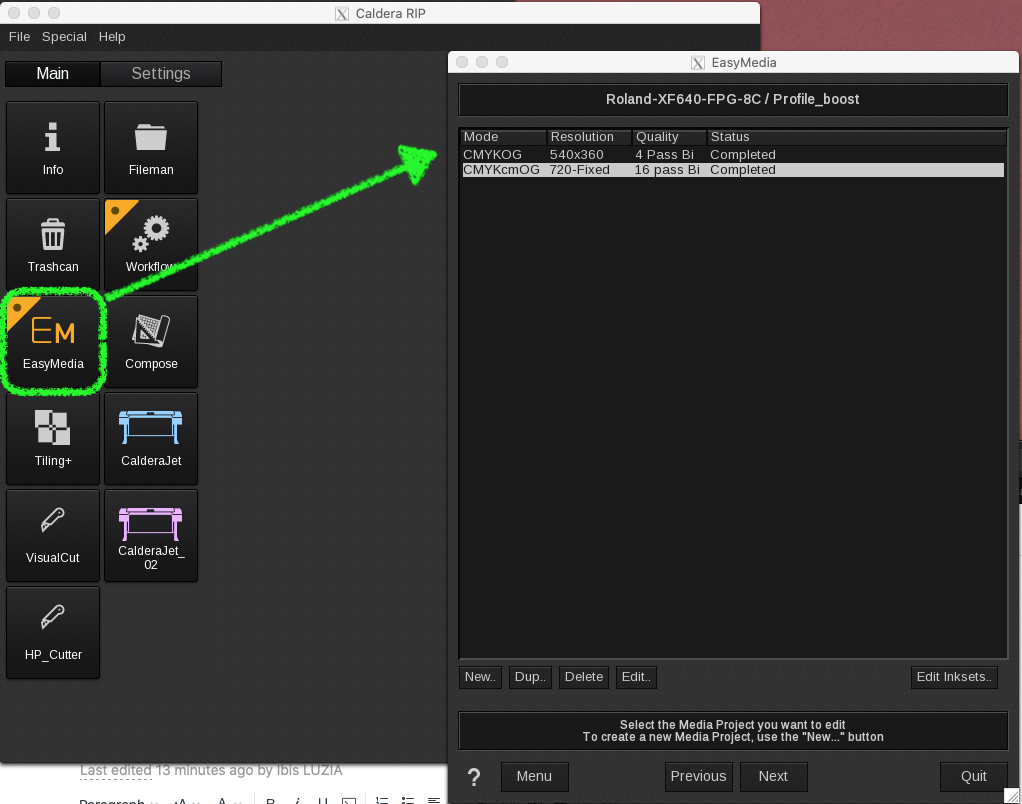Image resolution: width=1022 pixels, height=804 pixels.
Task: Switch to the Settings tab
Action: coord(161,73)
